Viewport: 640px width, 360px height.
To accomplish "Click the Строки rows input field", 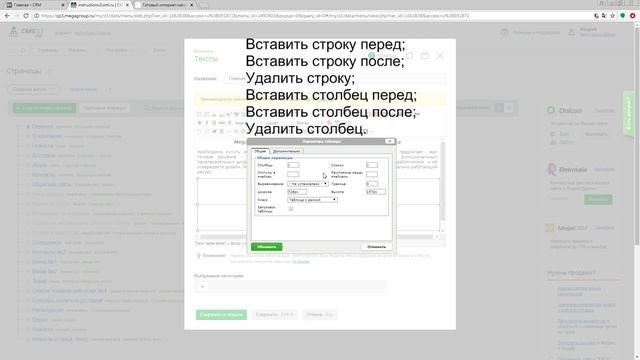I will pos(372,165).
